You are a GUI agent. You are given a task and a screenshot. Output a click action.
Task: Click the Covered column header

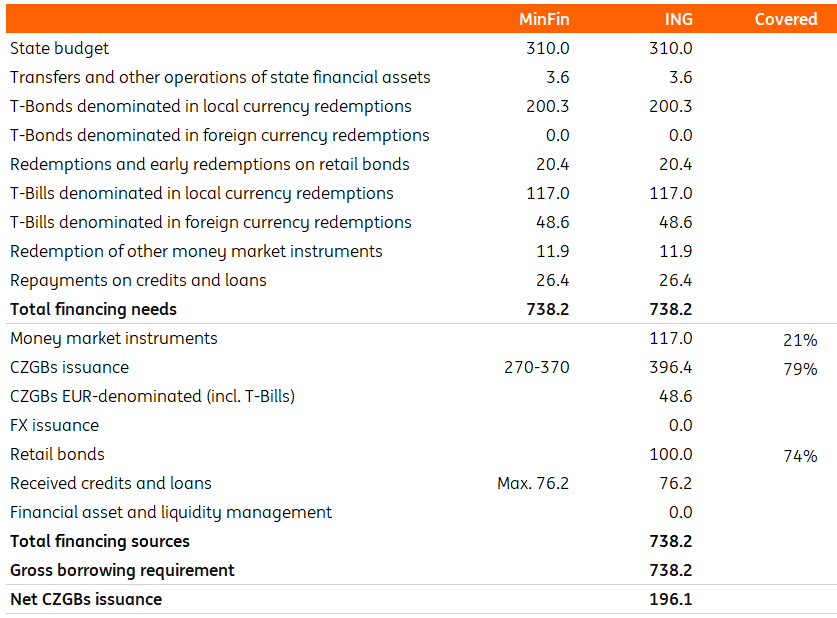pos(786,19)
